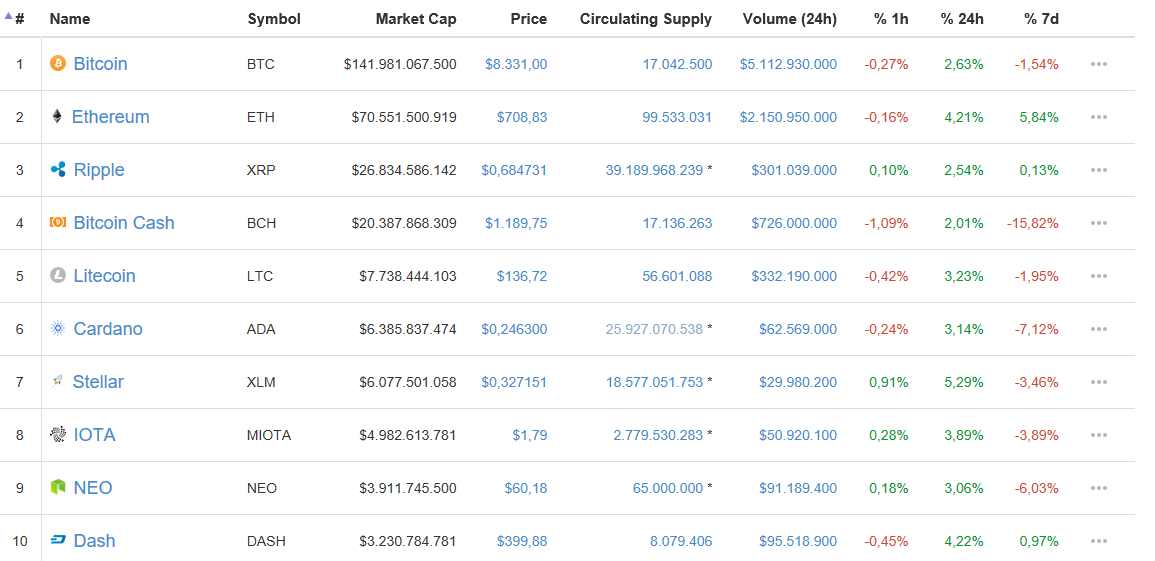Open the Ethereum coin name link

tap(110, 117)
